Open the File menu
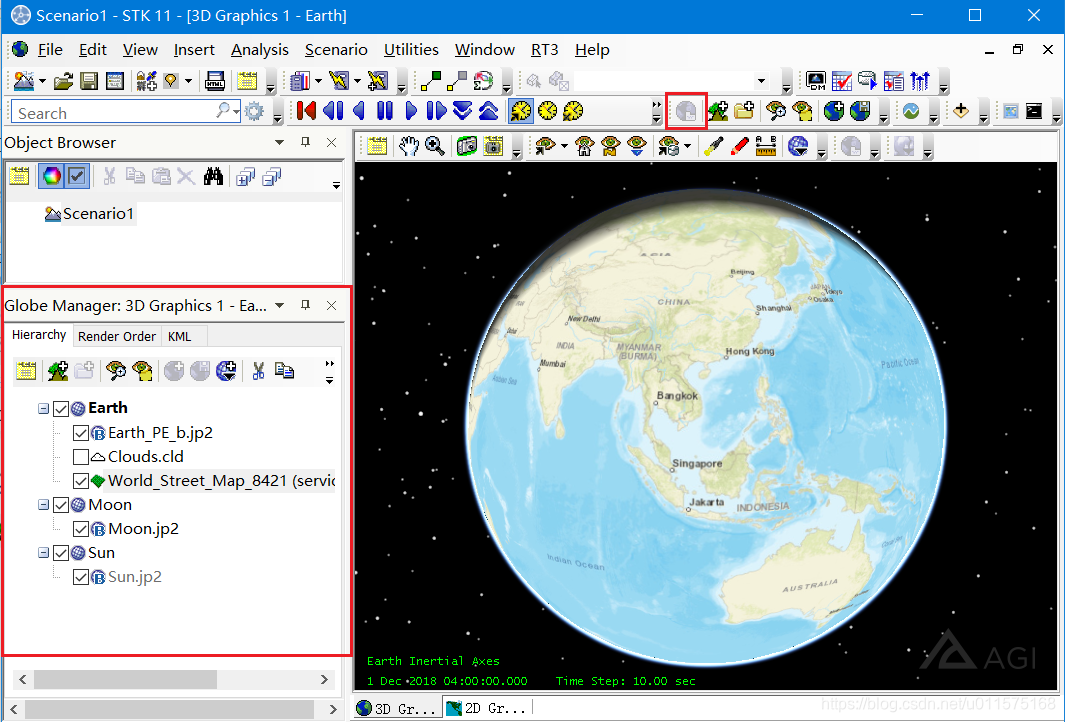 [50, 50]
